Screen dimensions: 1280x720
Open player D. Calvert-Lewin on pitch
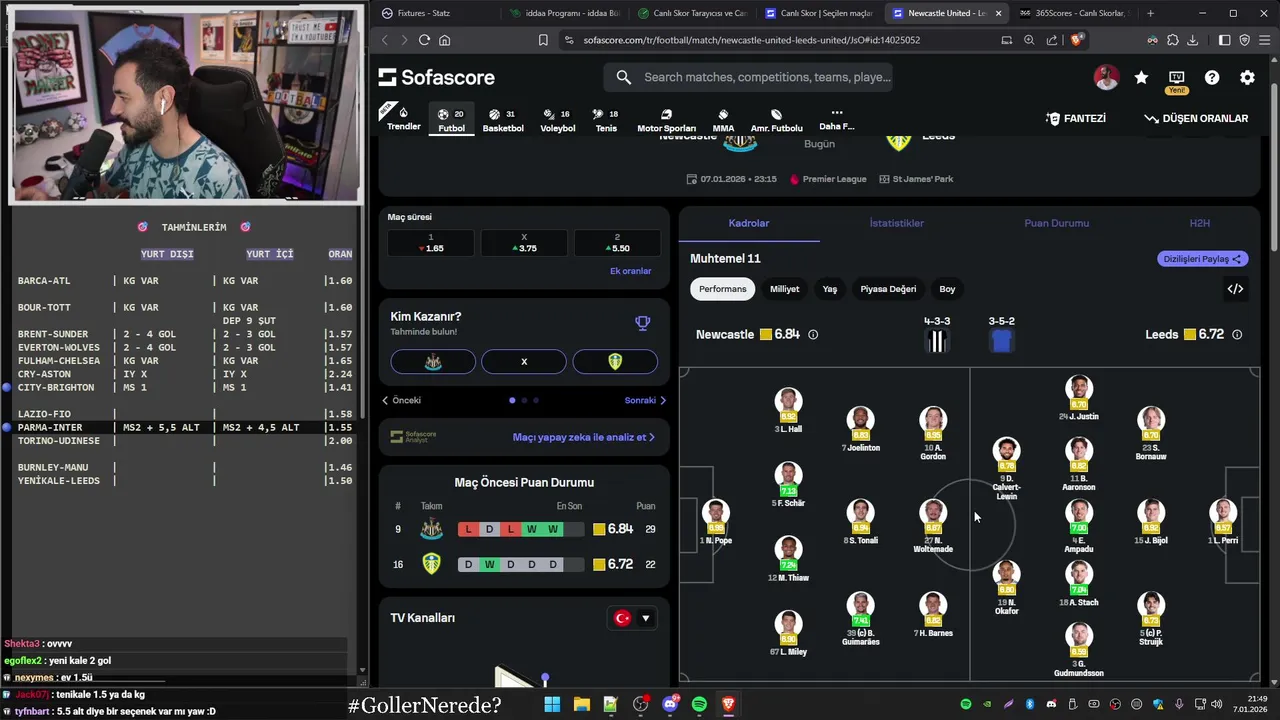click(1006, 468)
